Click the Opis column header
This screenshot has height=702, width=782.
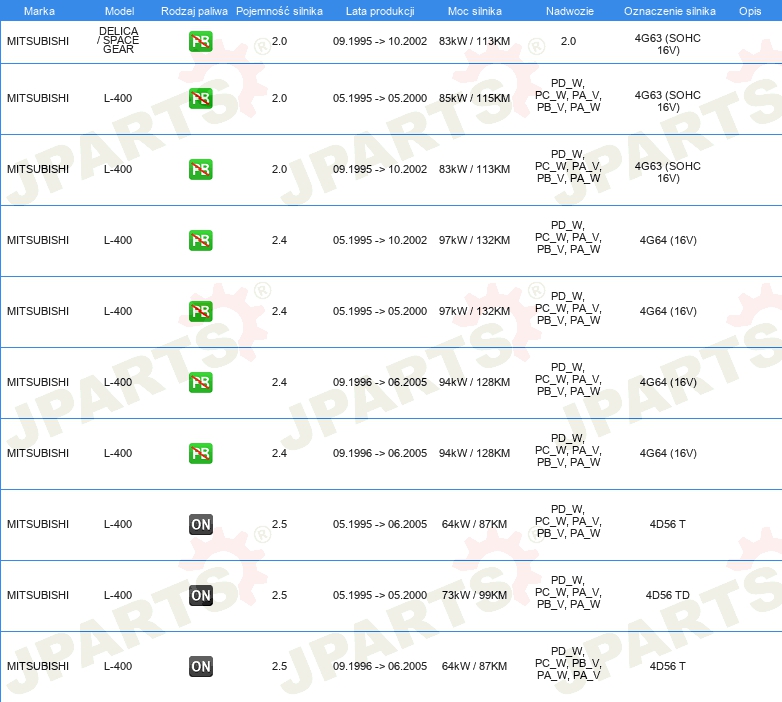tap(750, 11)
